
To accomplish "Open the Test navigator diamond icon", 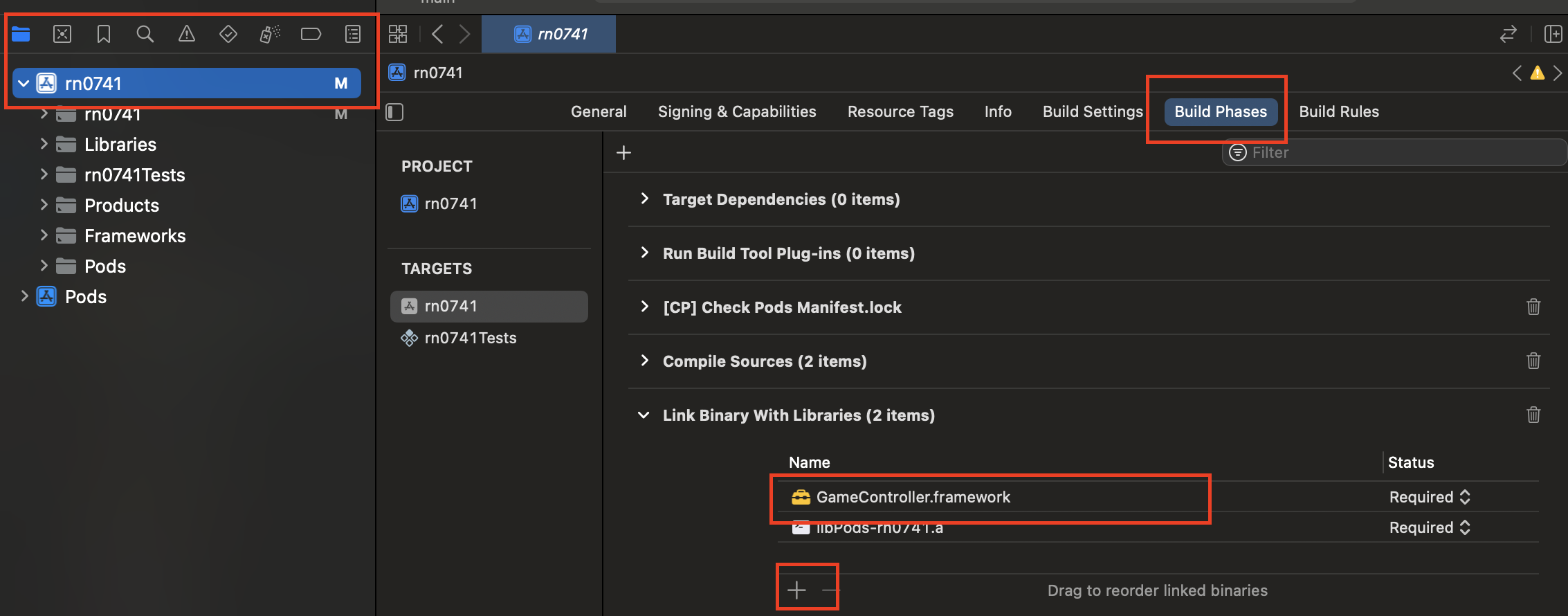I will click(228, 34).
